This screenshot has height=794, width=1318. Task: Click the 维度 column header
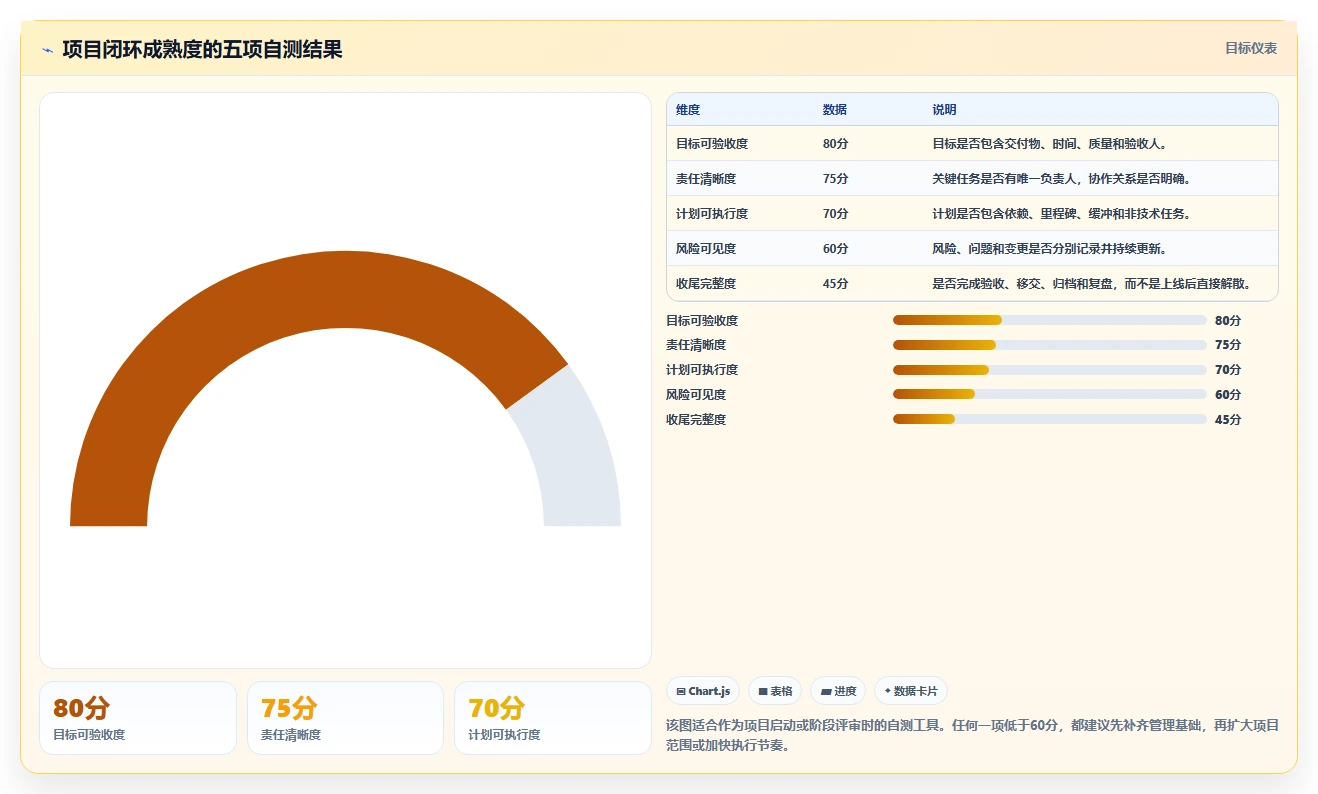tap(688, 110)
